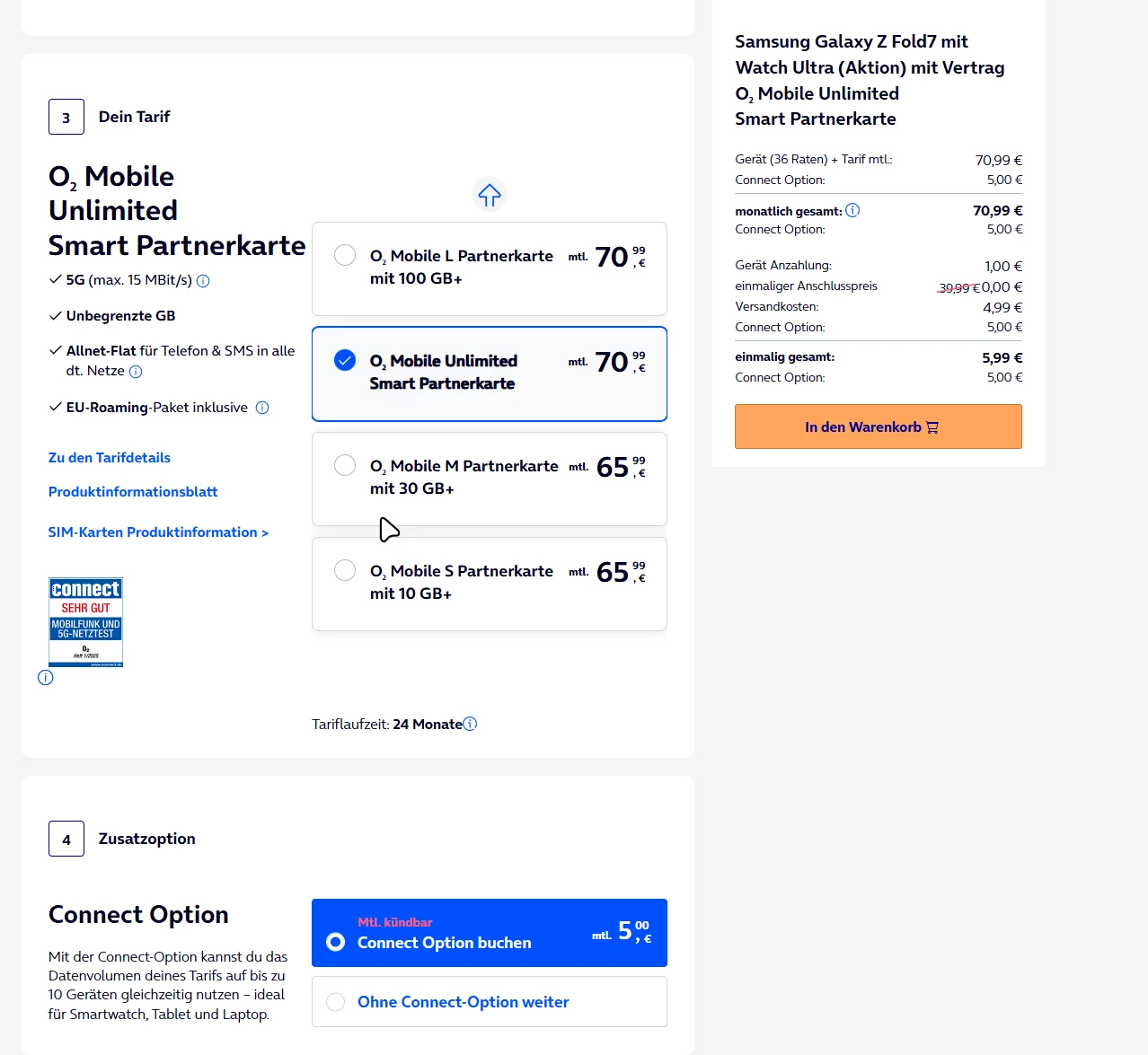Open info icon next to 5G speed
This screenshot has height=1055, width=1148.
(203, 281)
